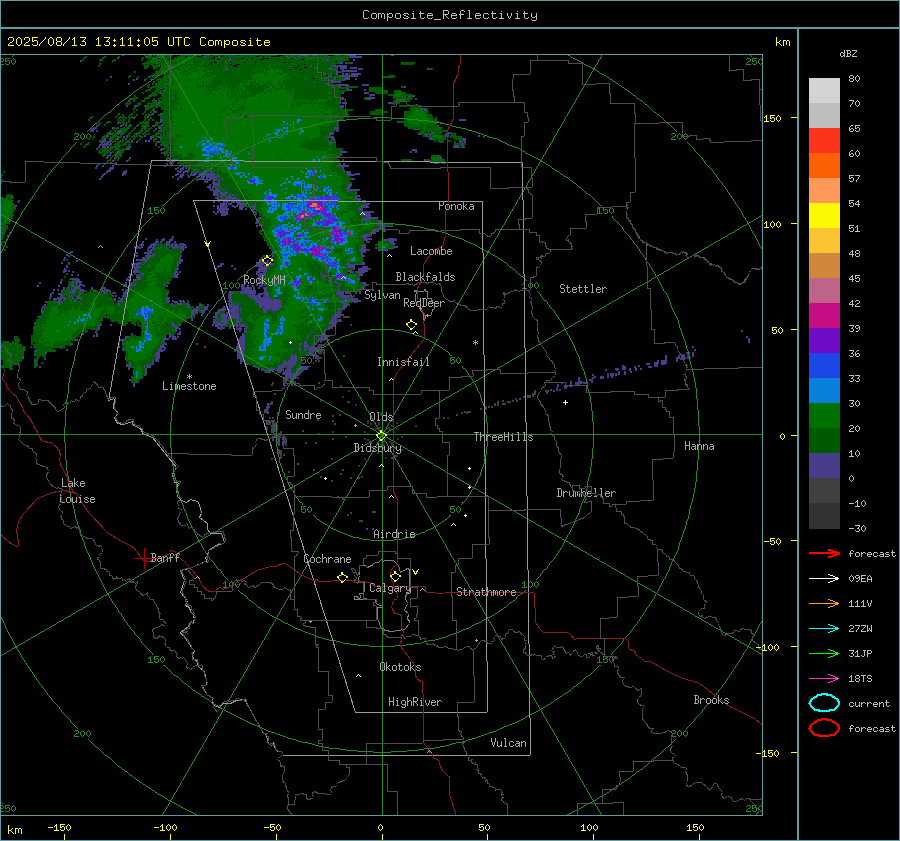Click the -100 tick on bottom km axis
Image resolution: width=900 pixels, height=841 pixels.
click(x=165, y=828)
